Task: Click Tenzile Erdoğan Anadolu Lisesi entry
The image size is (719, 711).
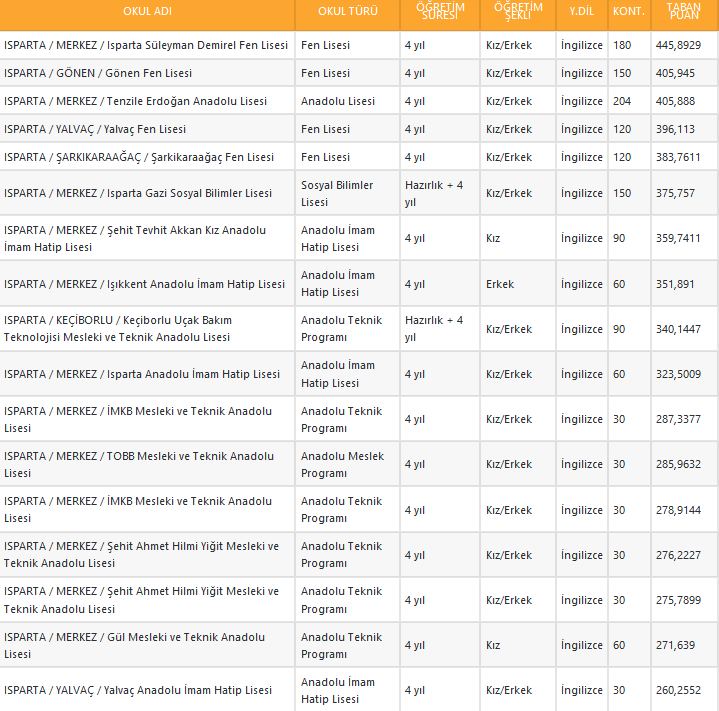Action: pos(135,101)
